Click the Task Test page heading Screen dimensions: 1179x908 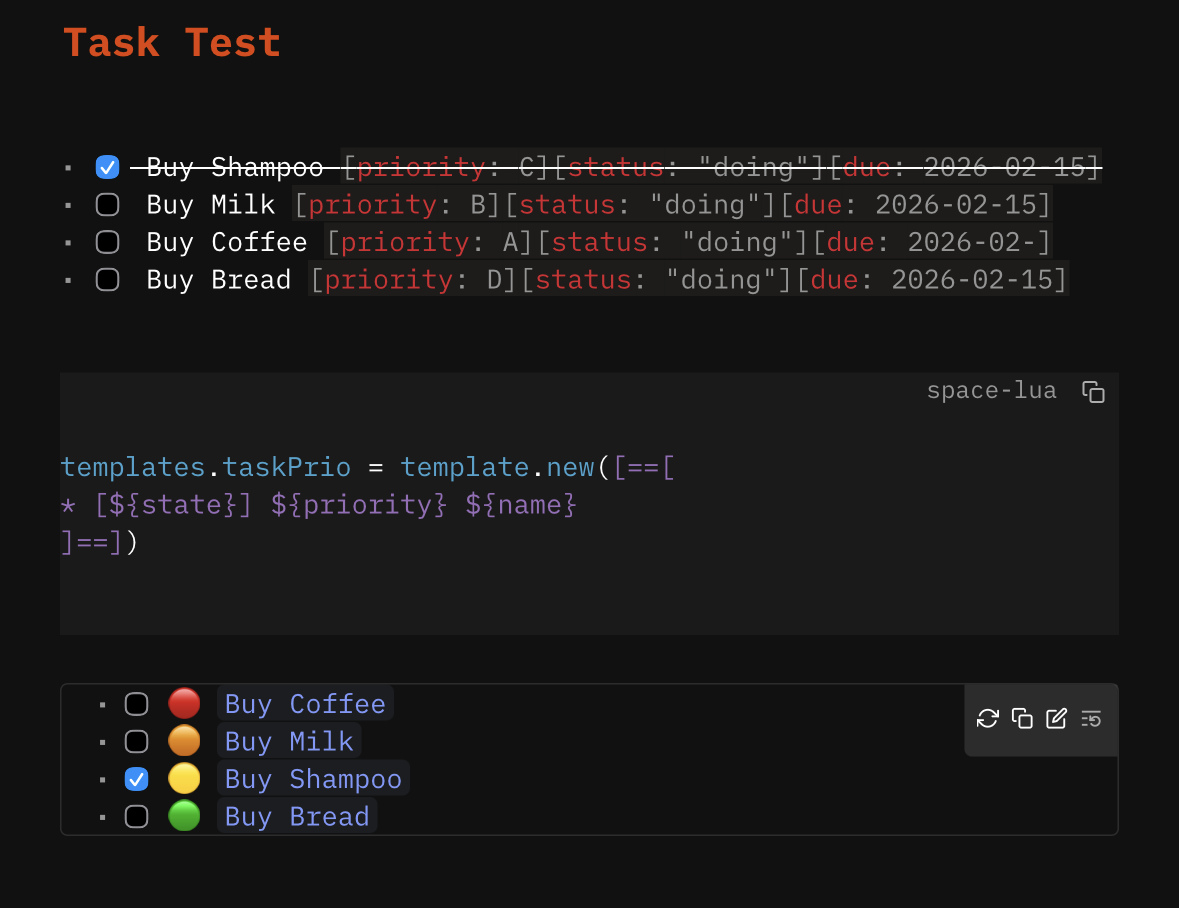click(x=172, y=43)
